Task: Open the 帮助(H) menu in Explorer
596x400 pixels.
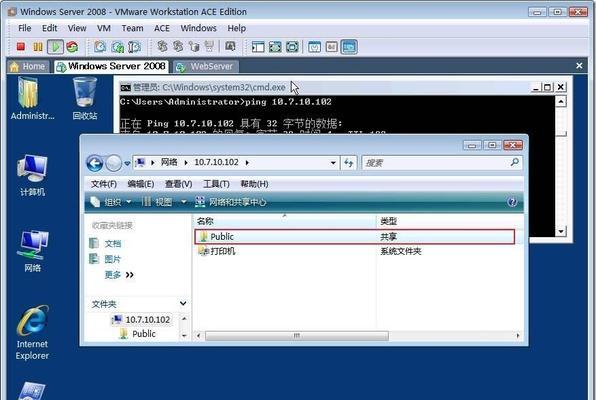Action: 254,184
